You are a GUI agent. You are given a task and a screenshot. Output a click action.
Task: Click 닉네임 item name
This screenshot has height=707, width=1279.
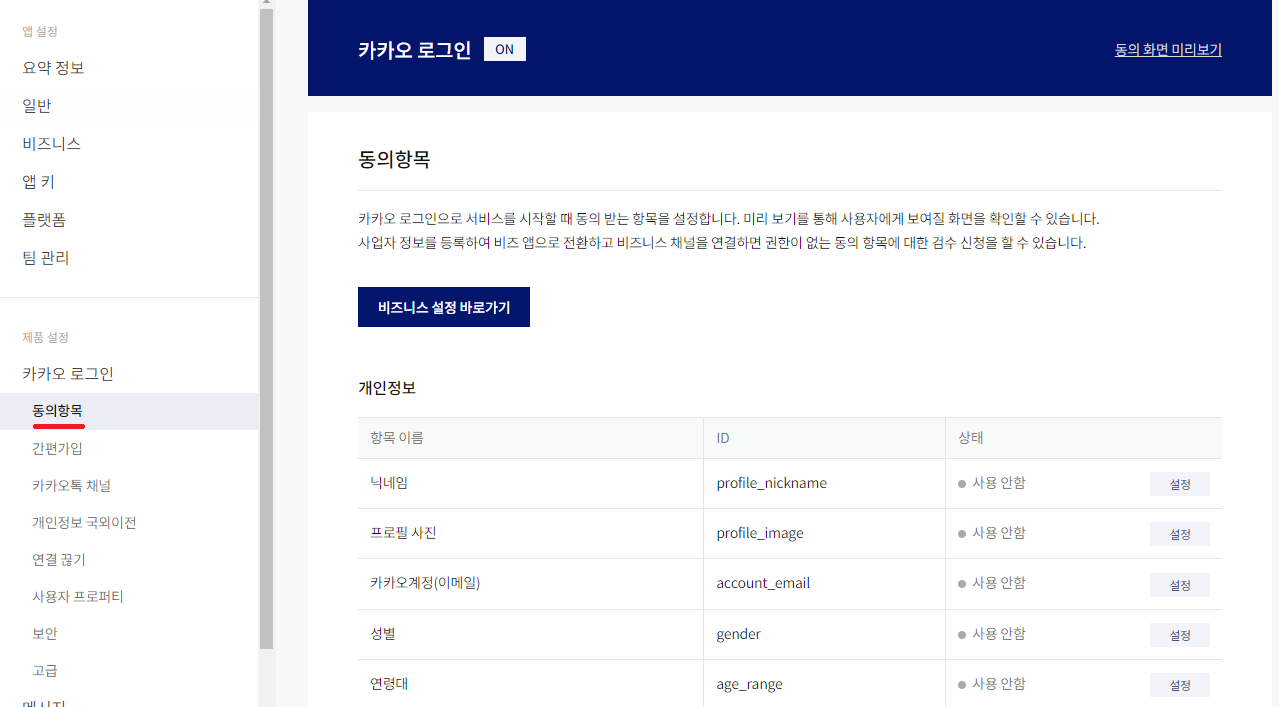[x=389, y=483]
